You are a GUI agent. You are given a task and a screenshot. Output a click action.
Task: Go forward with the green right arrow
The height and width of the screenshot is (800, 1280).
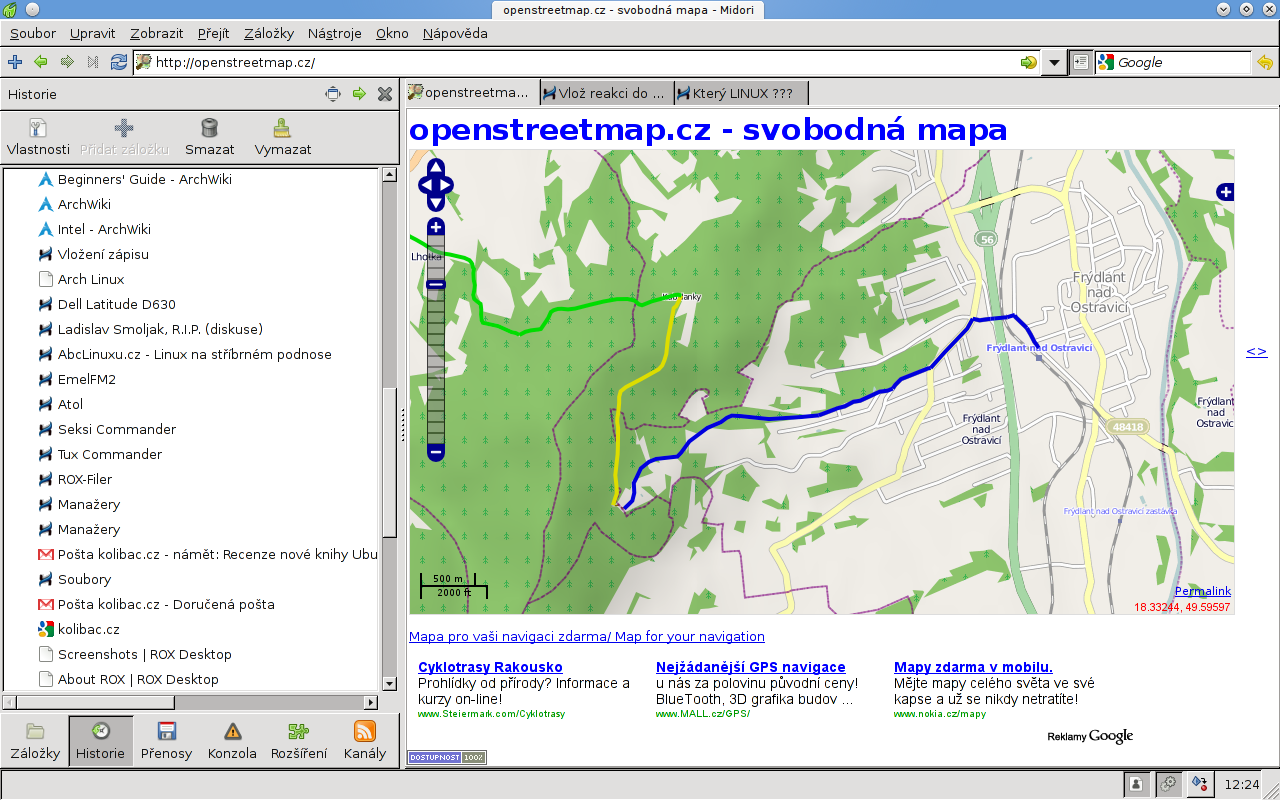[67, 62]
